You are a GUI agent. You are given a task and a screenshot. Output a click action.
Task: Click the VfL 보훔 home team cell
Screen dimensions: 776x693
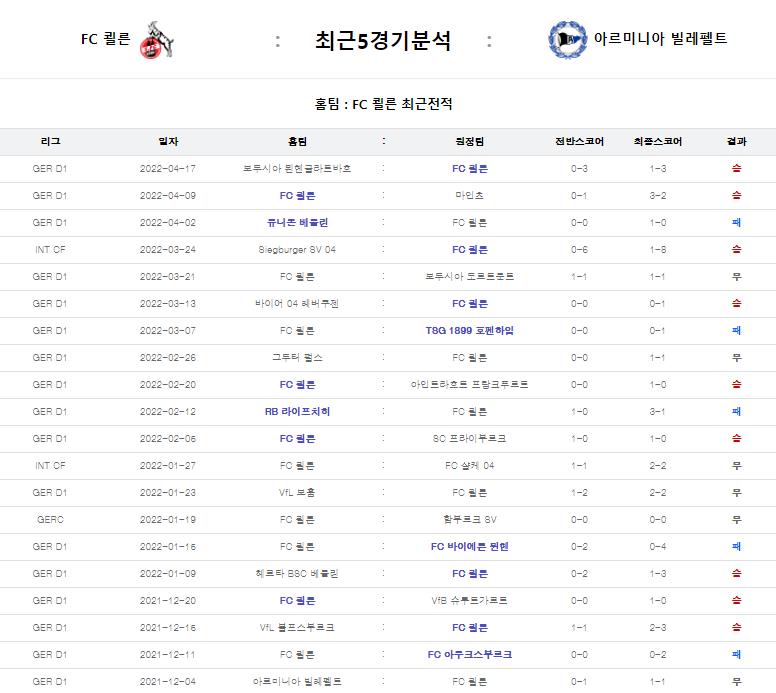click(x=297, y=493)
